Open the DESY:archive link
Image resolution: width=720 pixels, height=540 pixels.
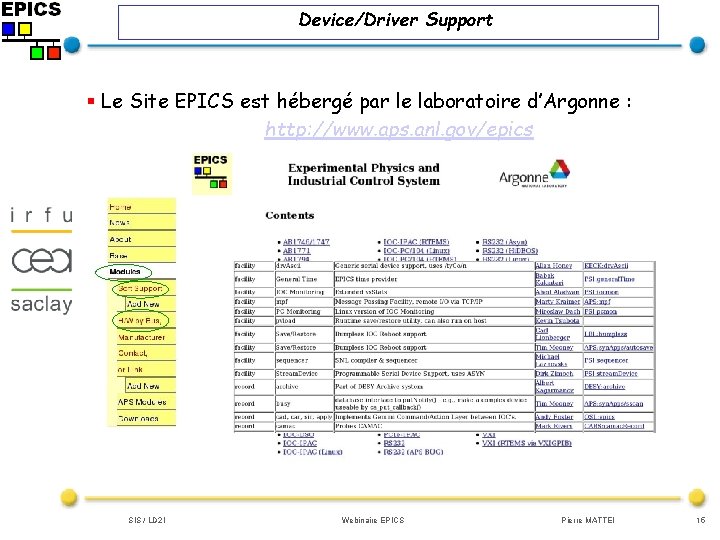(x=604, y=387)
